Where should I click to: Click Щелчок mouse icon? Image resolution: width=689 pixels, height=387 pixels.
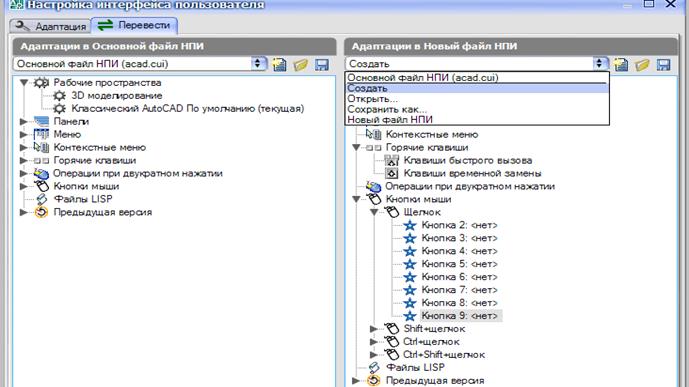click(x=392, y=212)
